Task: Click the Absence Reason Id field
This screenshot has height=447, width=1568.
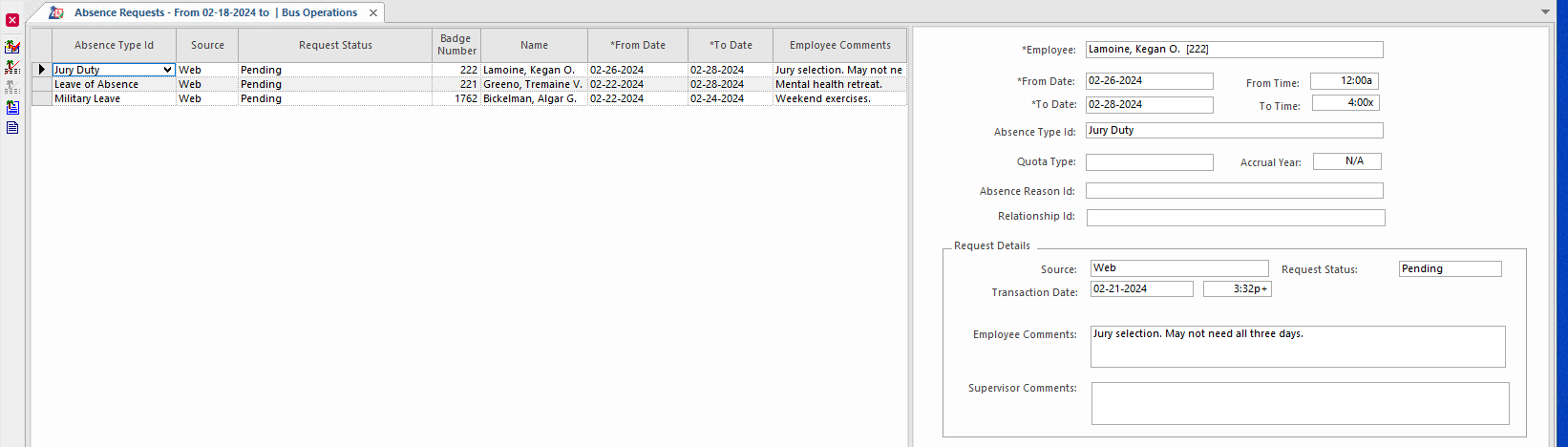Action: (1234, 191)
